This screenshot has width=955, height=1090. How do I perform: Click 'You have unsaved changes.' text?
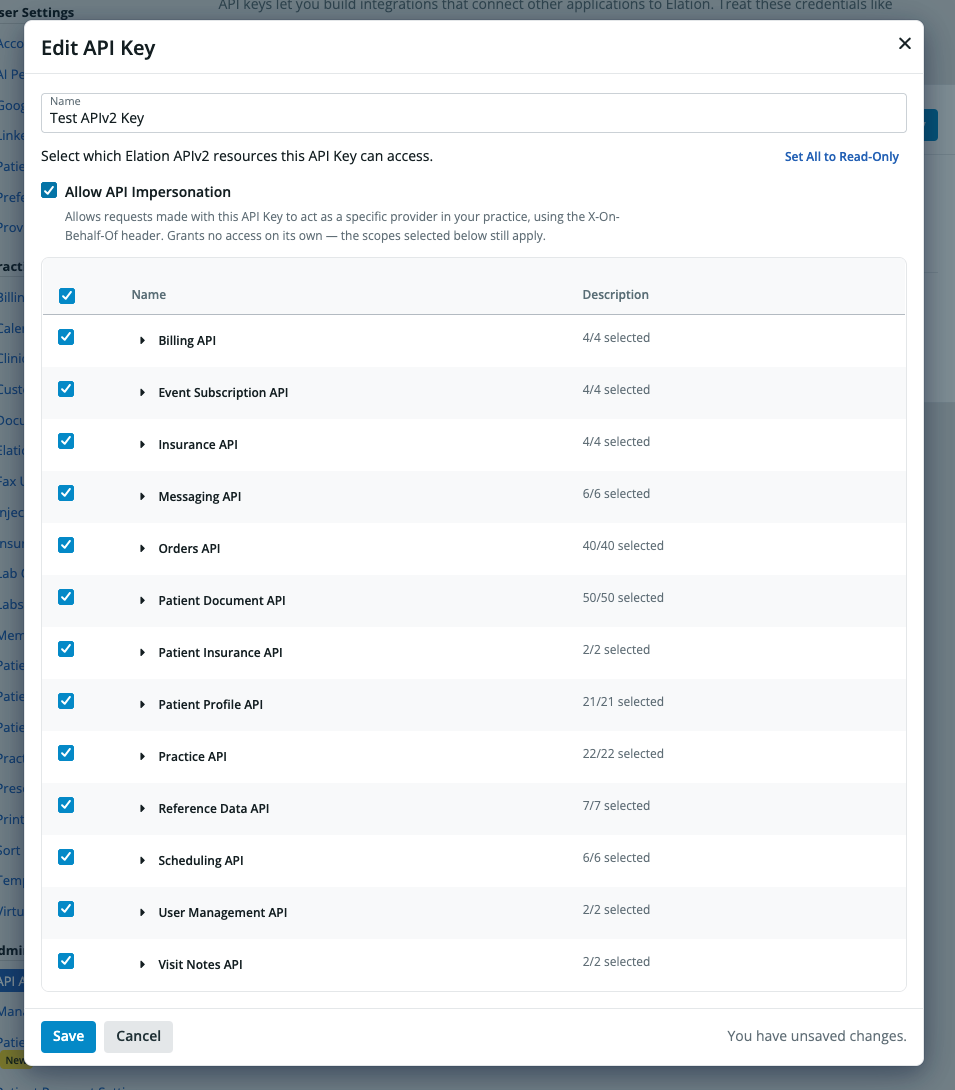817,1036
